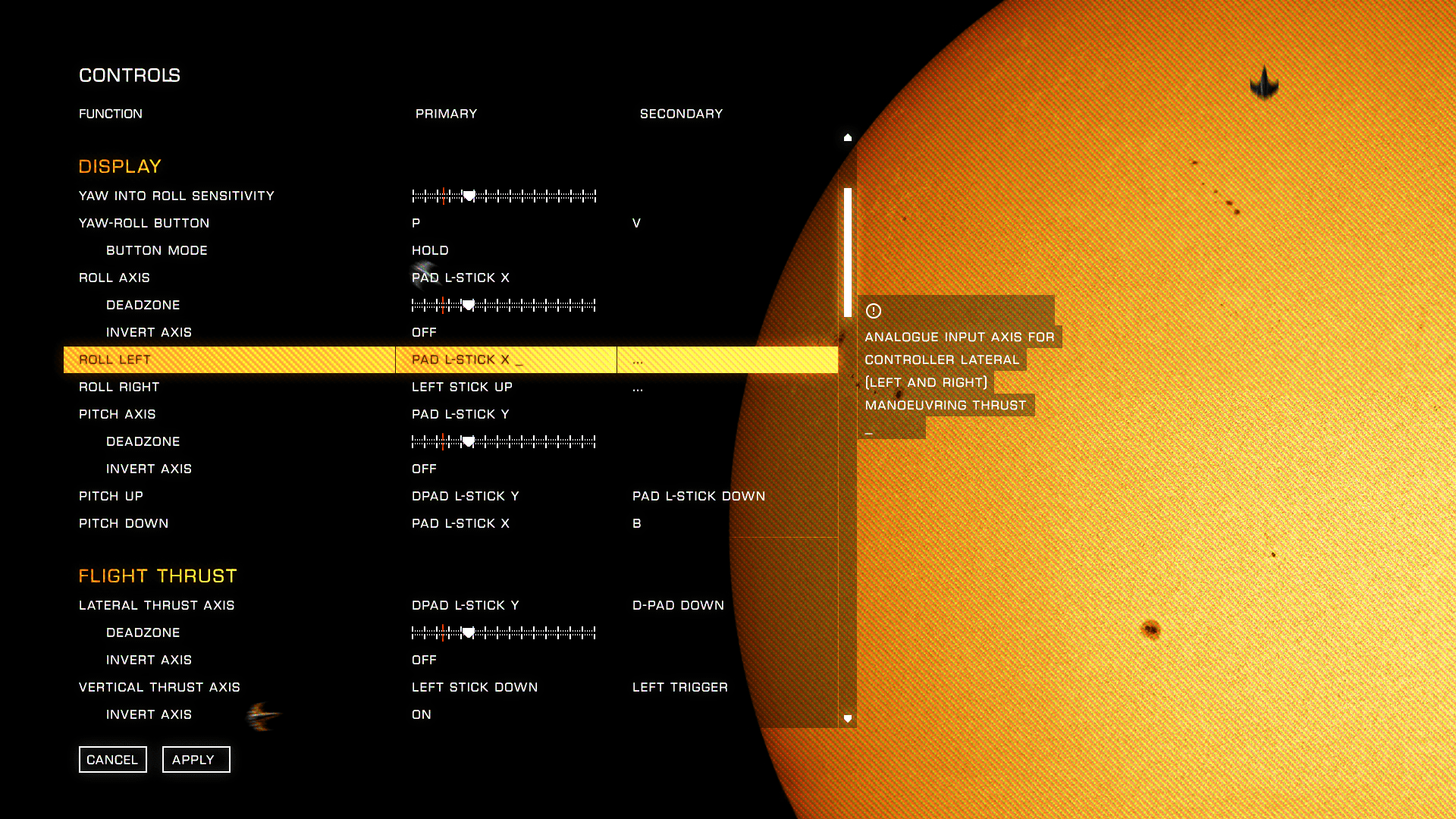Select Lateral Thrust Axis primary DPAD L-STICK Y
Screen dimensions: 1456x819
click(x=466, y=605)
